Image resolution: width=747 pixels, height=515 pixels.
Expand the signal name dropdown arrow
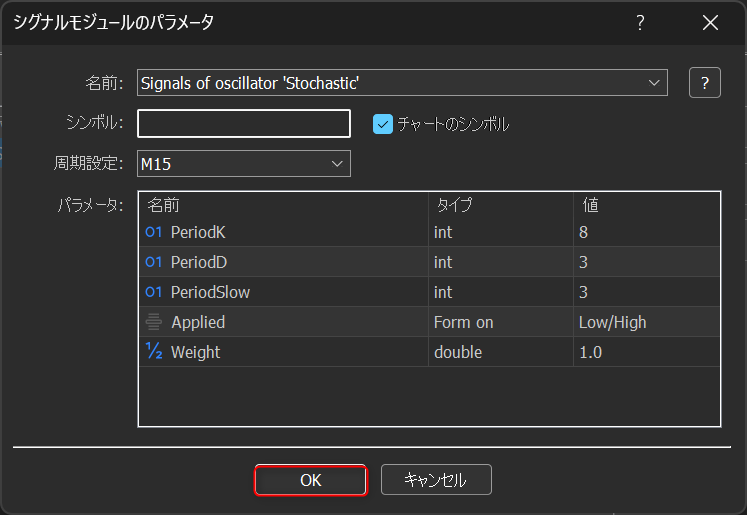654,83
